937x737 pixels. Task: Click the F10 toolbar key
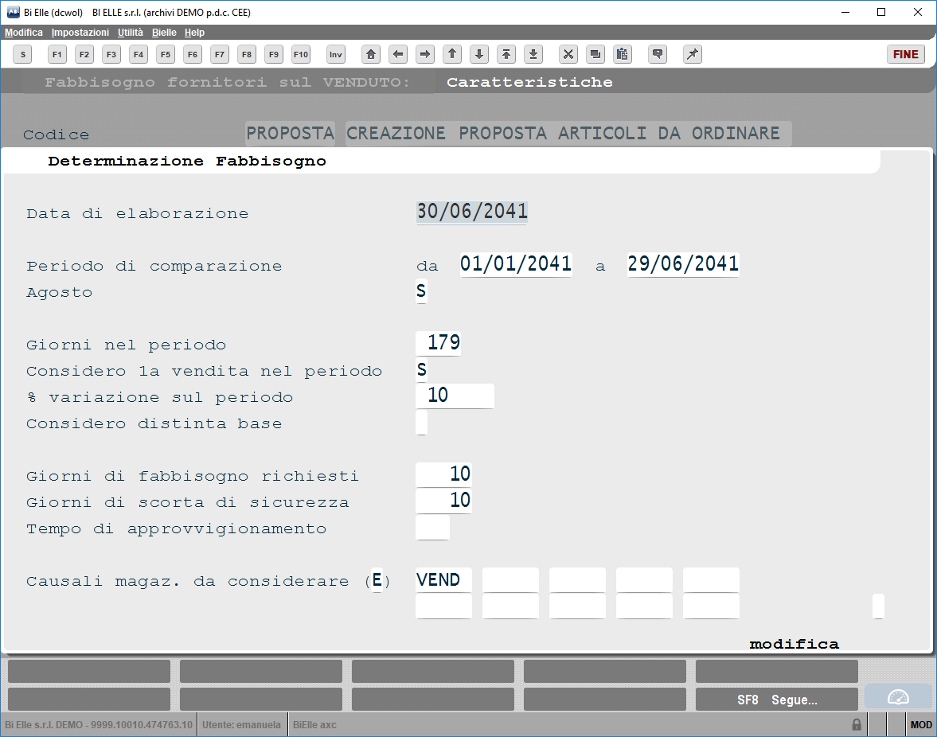click(301, 54)
